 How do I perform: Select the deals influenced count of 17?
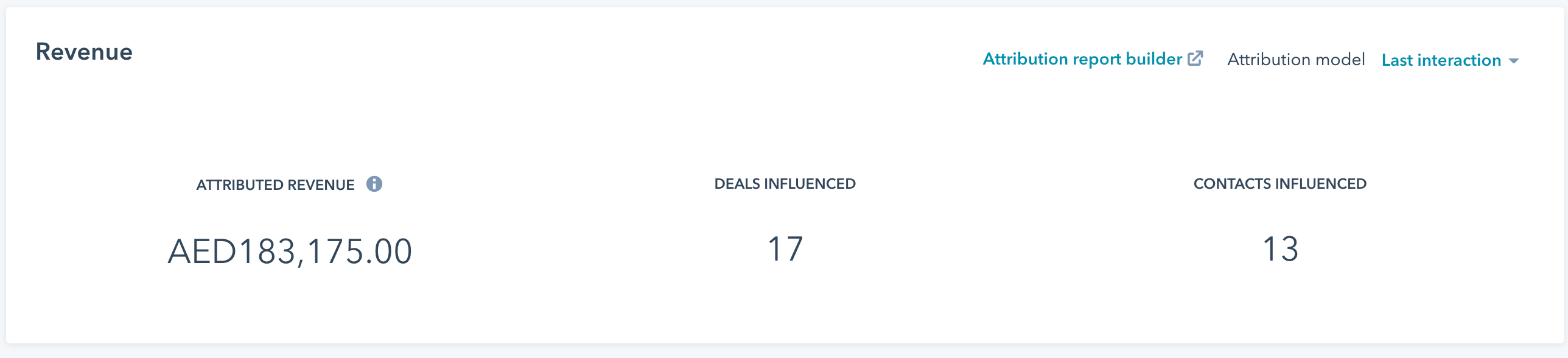(x=785, y=249)
